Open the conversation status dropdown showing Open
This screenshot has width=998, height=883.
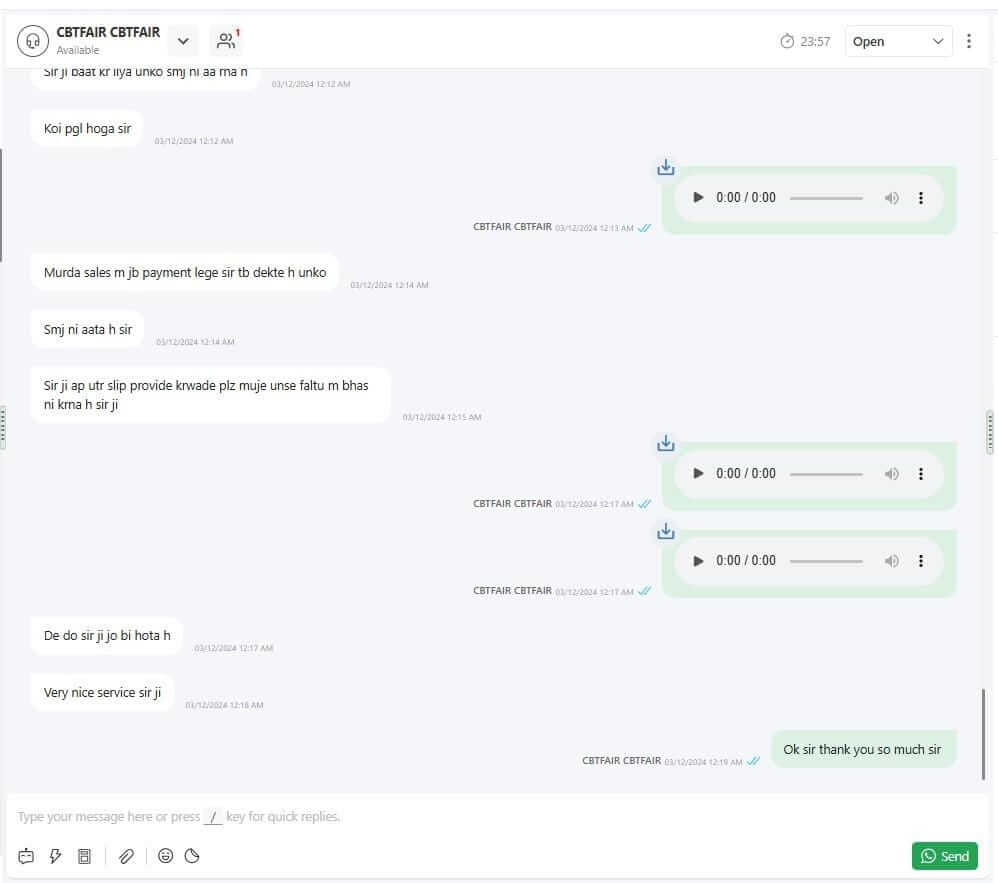pyautogui.click(x=898, y=41)
